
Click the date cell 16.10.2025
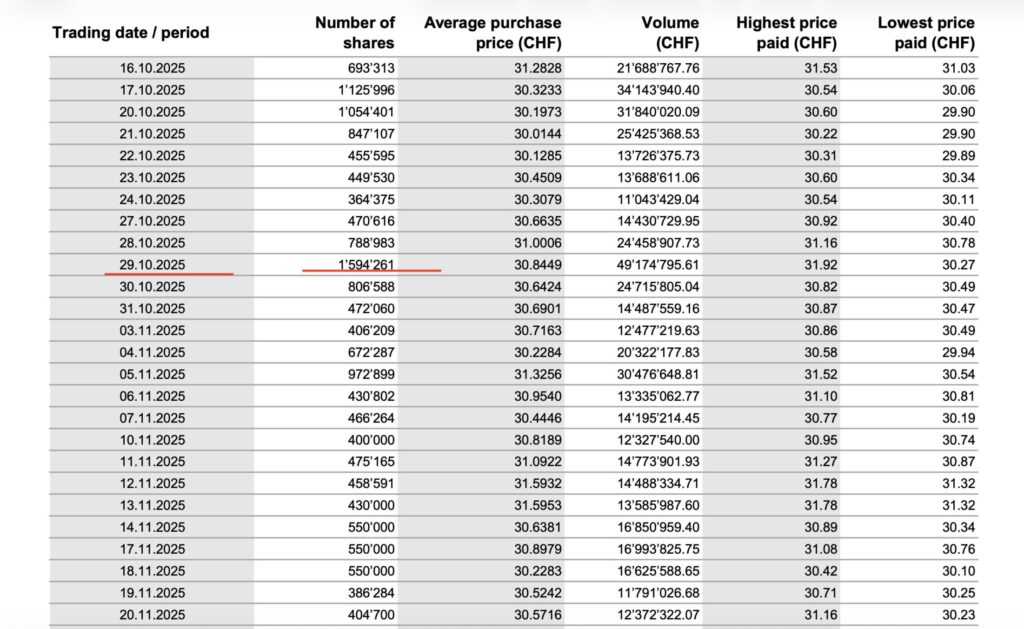pos(150,67)
